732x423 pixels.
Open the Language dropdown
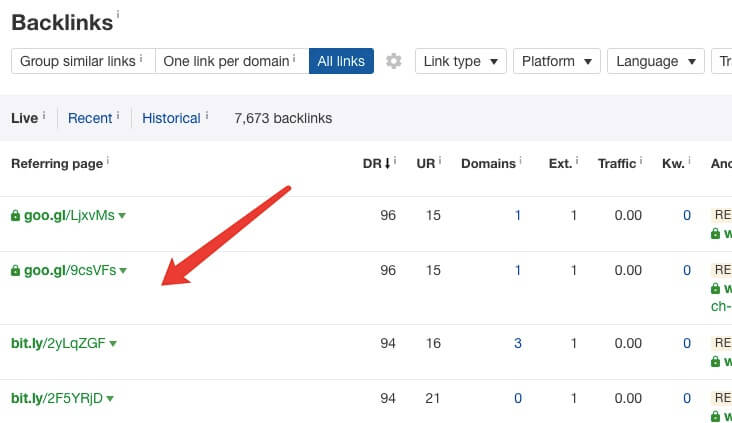[x=656, y=61]
